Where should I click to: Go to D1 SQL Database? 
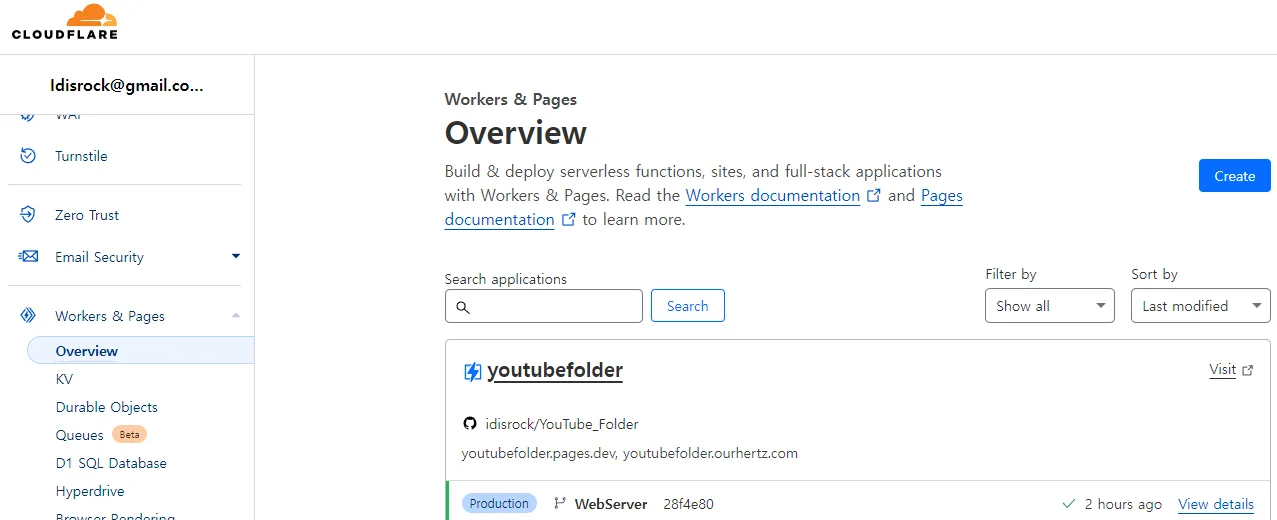click(111, 463)
